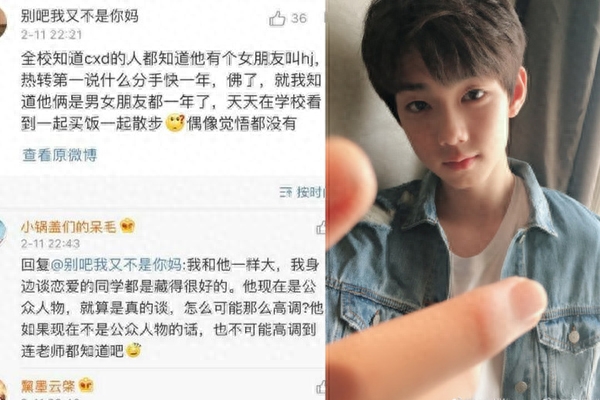Click the member badge beside 黛墨云棠

[x=86, y=385]
